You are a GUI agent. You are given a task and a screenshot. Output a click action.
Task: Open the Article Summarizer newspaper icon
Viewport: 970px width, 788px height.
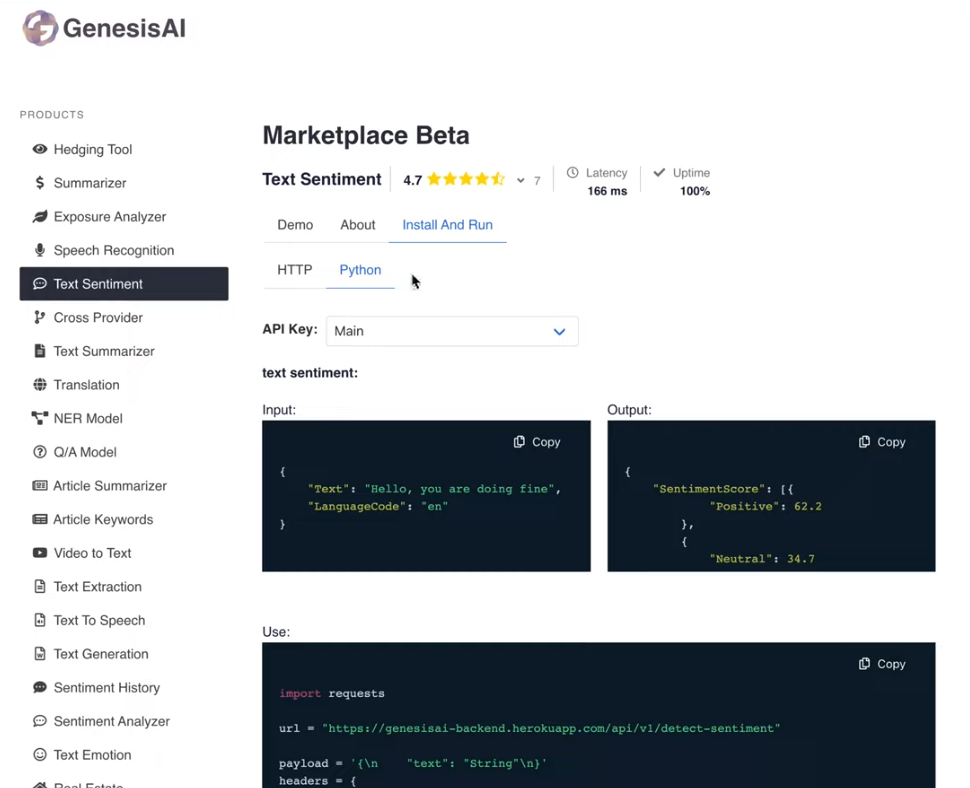(x=40, y=486)
